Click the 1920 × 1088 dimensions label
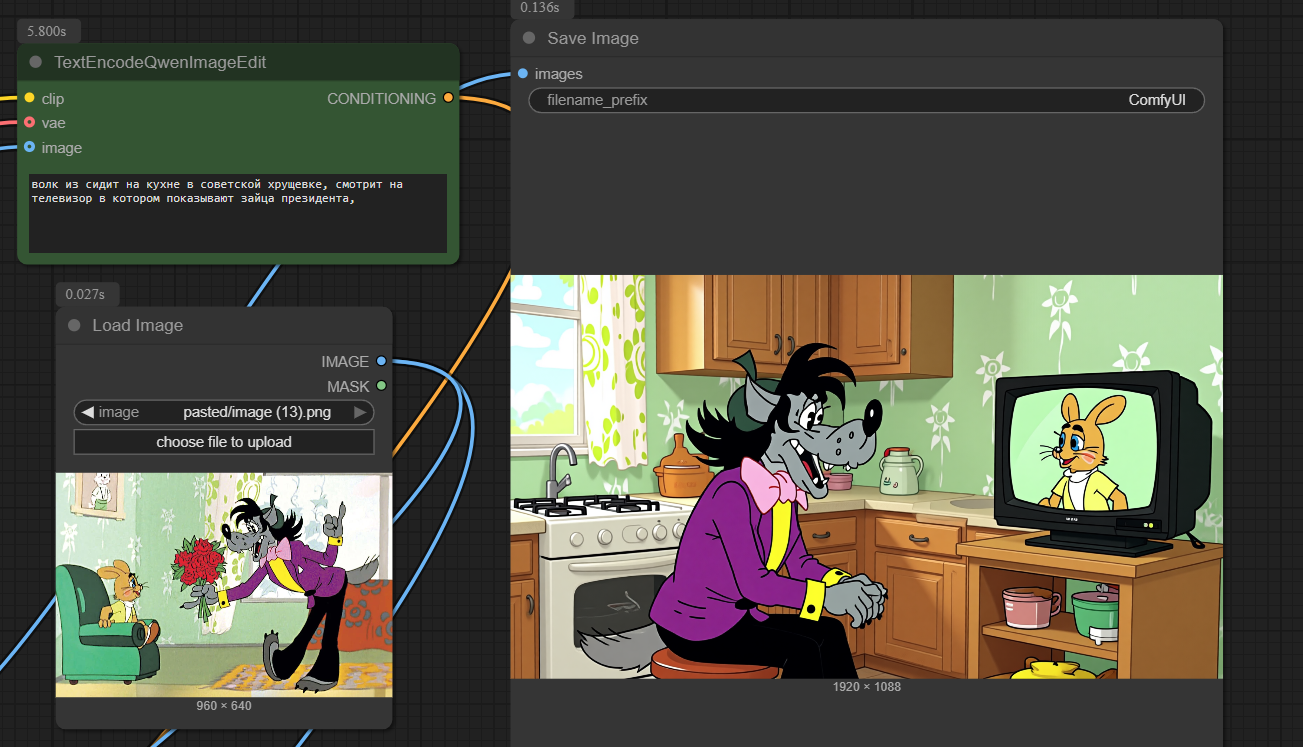The height and width of the screenshot is (747, 1303). point(867,687)
